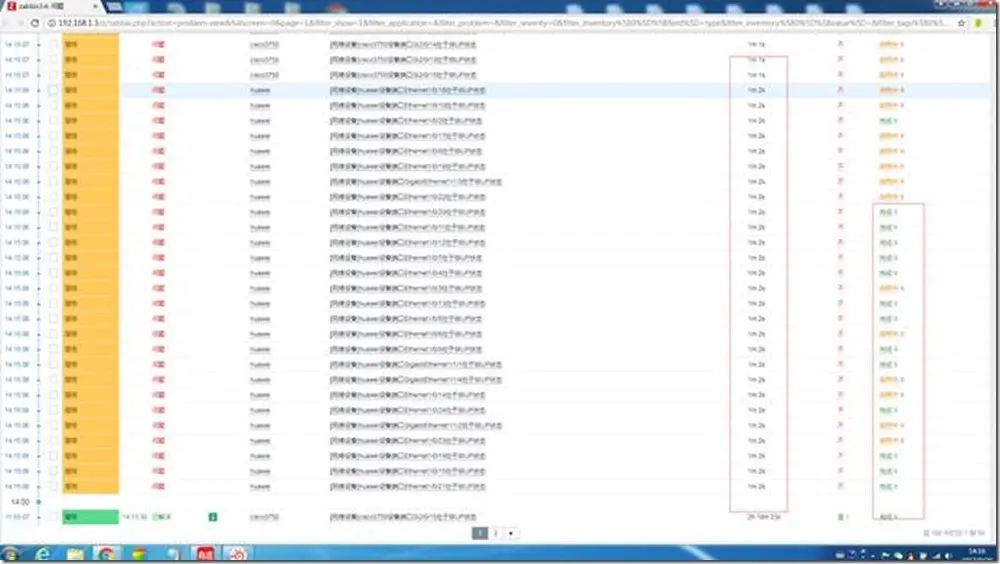Open the green extension icon in Chrome toolbar
This screenshot has height=564, width=1000.
pyautogui.click(x=979, y=23)
